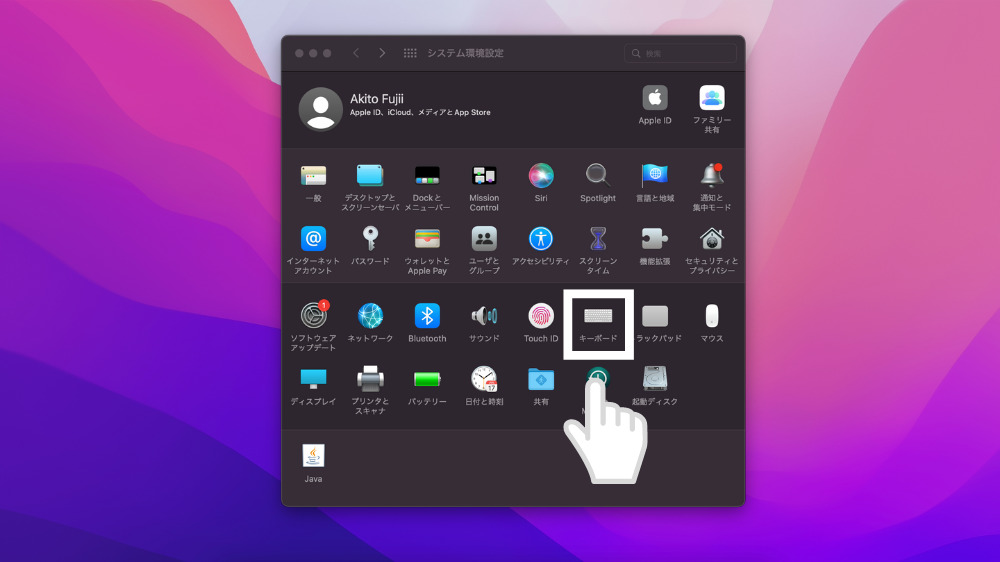Click the Akito Fujii profile picture

pyautogui.click(x=320, y=109)
